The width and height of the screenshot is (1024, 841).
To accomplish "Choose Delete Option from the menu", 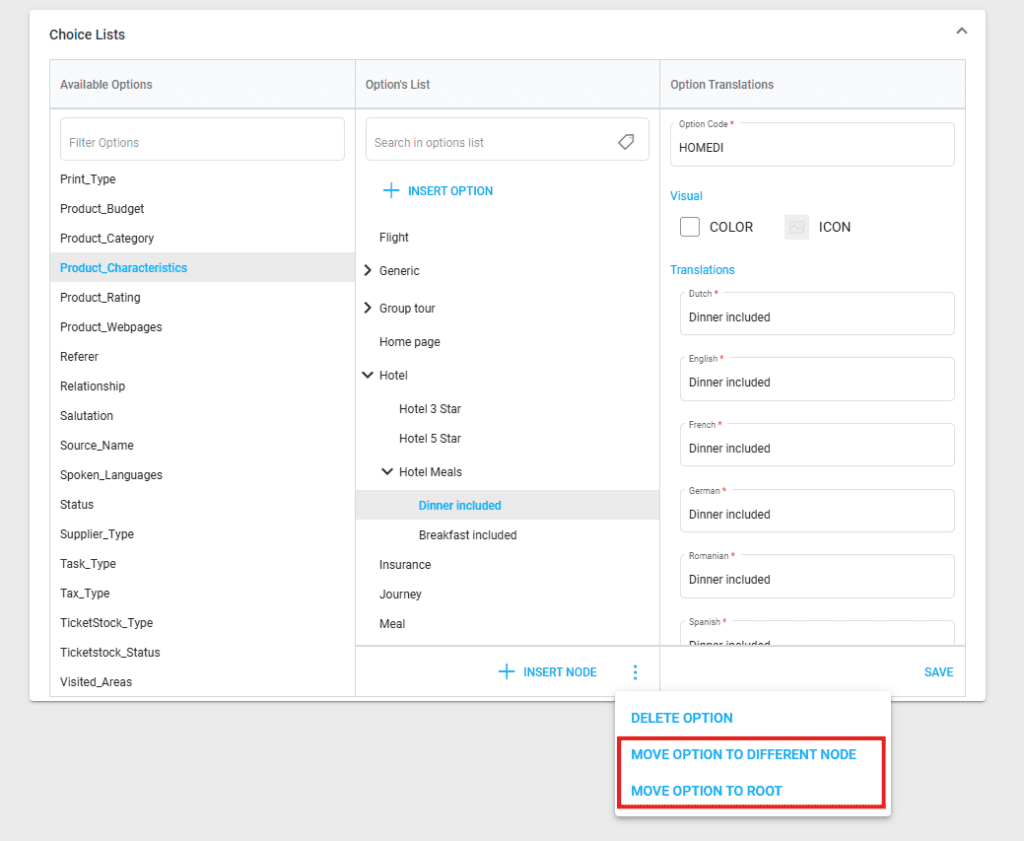I will pos(681,718).
